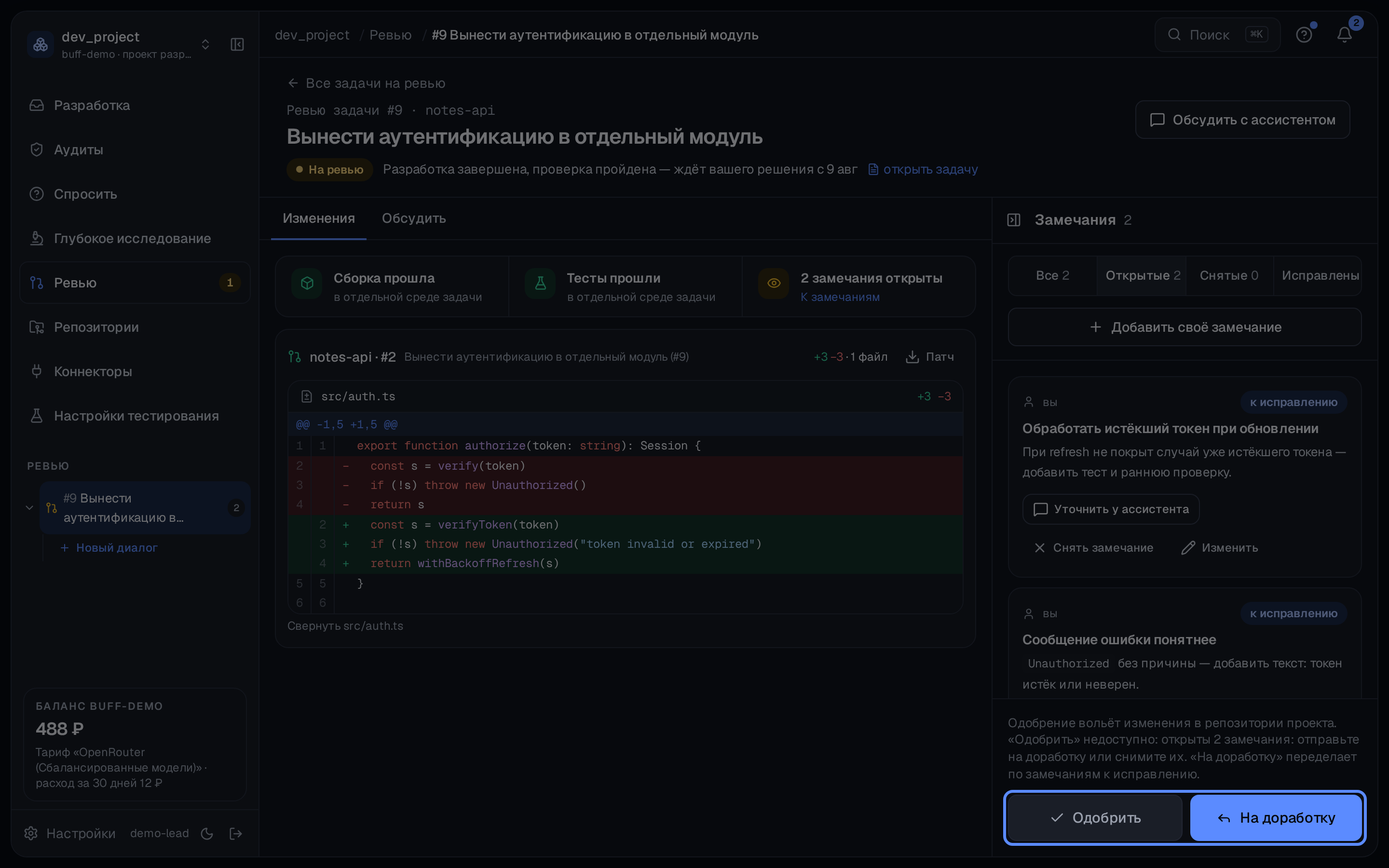Click Изменить on the token remark
This screenshot has height=868, width=1389.
1219,548
